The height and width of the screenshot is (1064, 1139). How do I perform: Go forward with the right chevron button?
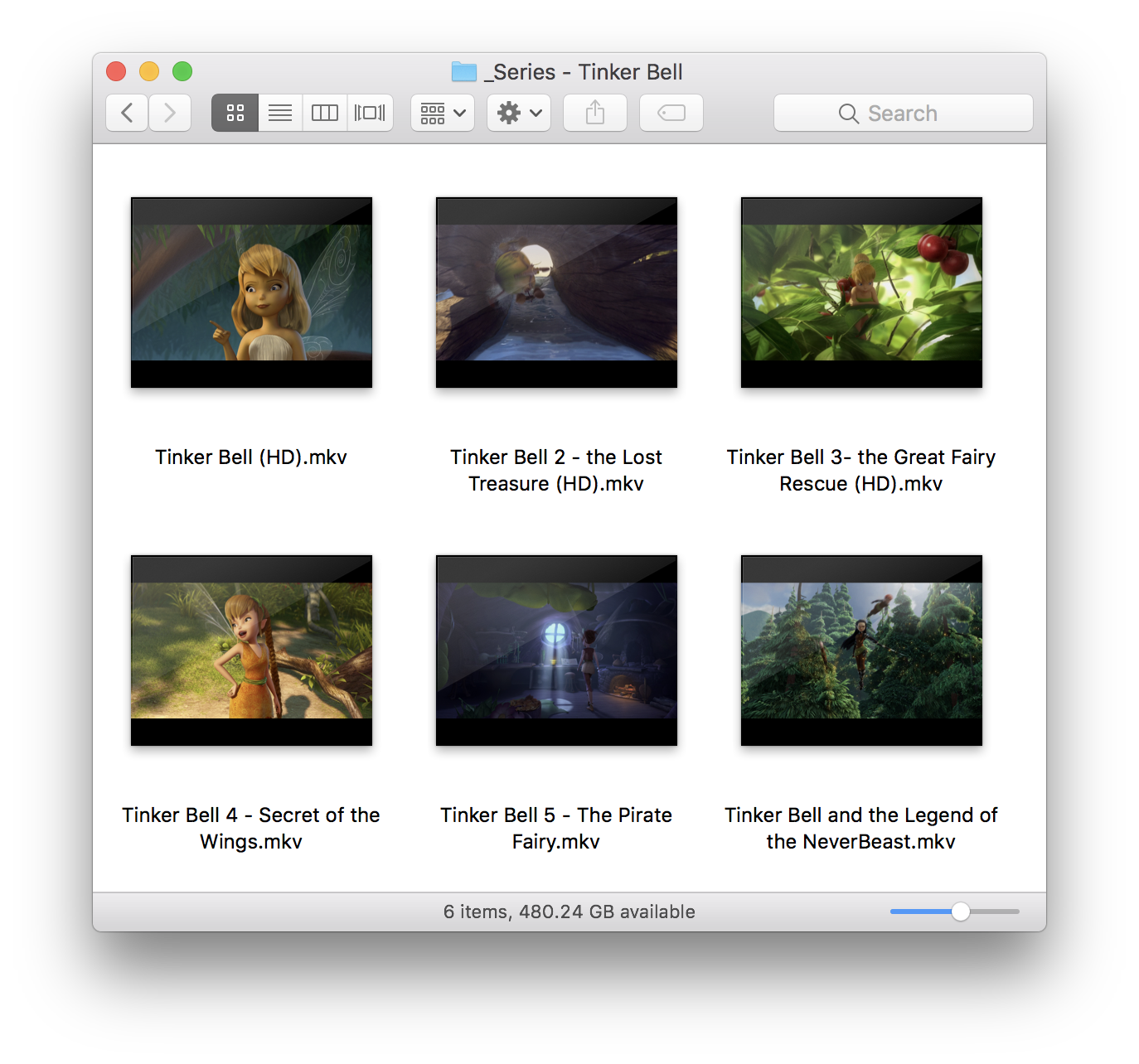coord(170,113)
